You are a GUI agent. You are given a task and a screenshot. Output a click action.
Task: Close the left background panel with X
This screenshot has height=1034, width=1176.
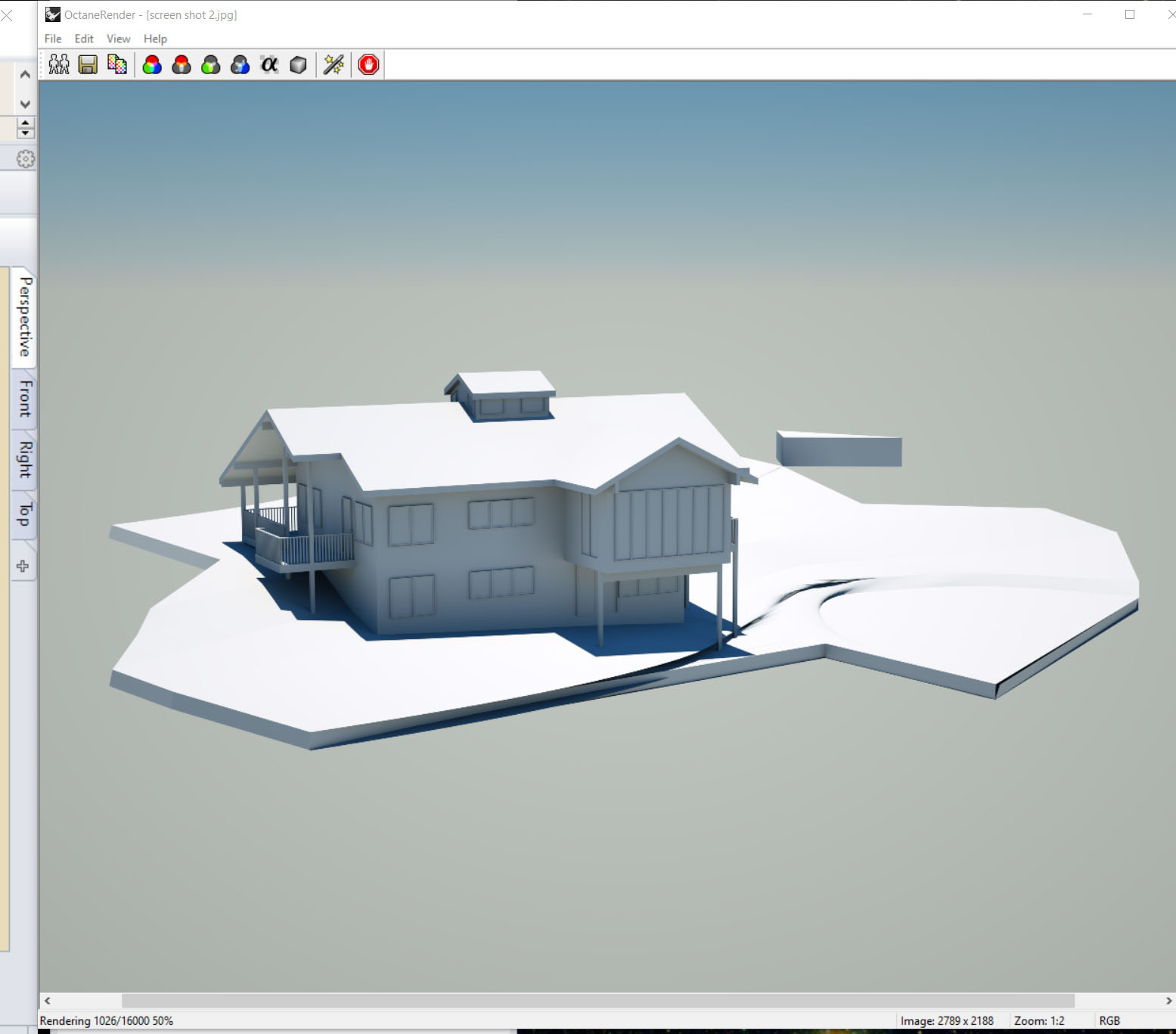pyautogui.click(x=7, y=15)
